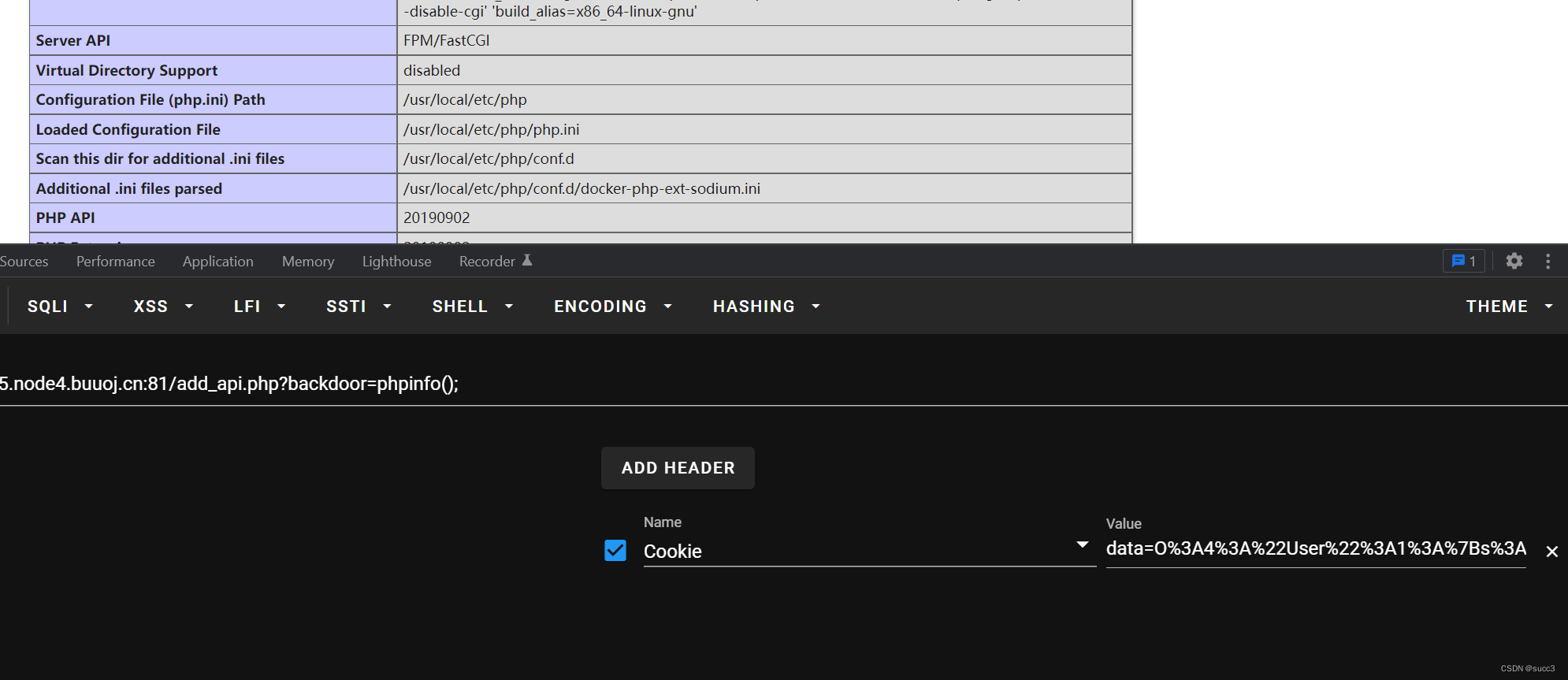Screen dimensions: 1568x680
Task: Switch to the Sources tab
Action: (24, 262)
